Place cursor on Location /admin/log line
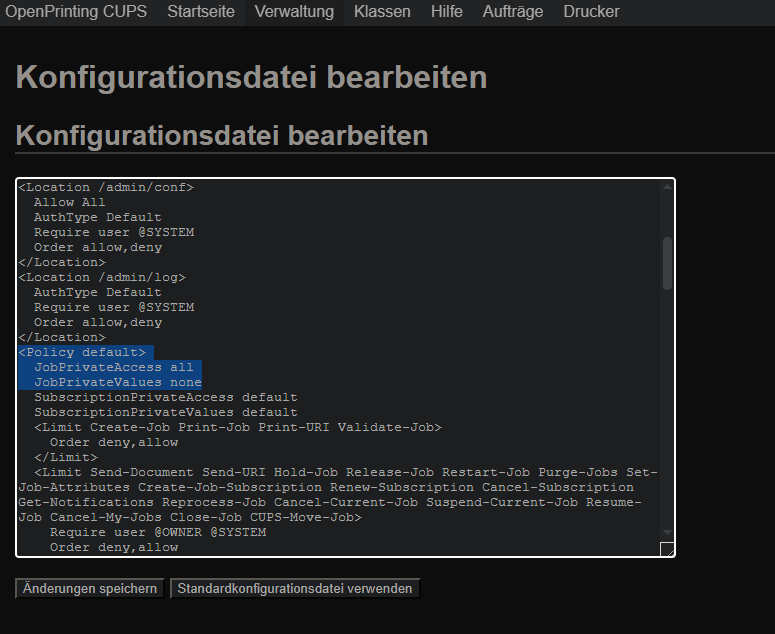775x634 pixels. 102,277
